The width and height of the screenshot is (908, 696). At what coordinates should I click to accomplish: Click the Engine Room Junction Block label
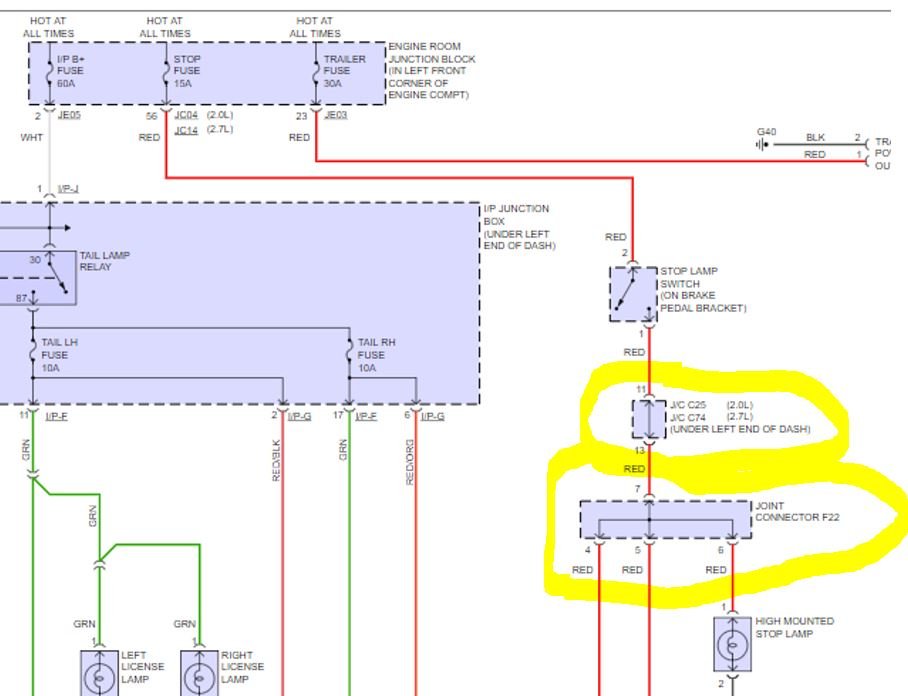[x=431, y=71]
